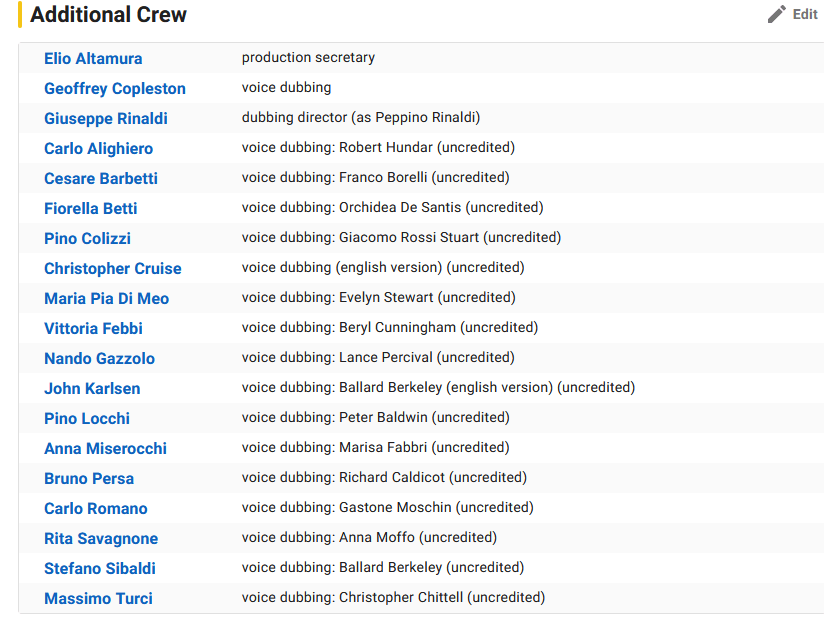Click the Massimo Turci link
824x637 pixels.
(98, 598)
